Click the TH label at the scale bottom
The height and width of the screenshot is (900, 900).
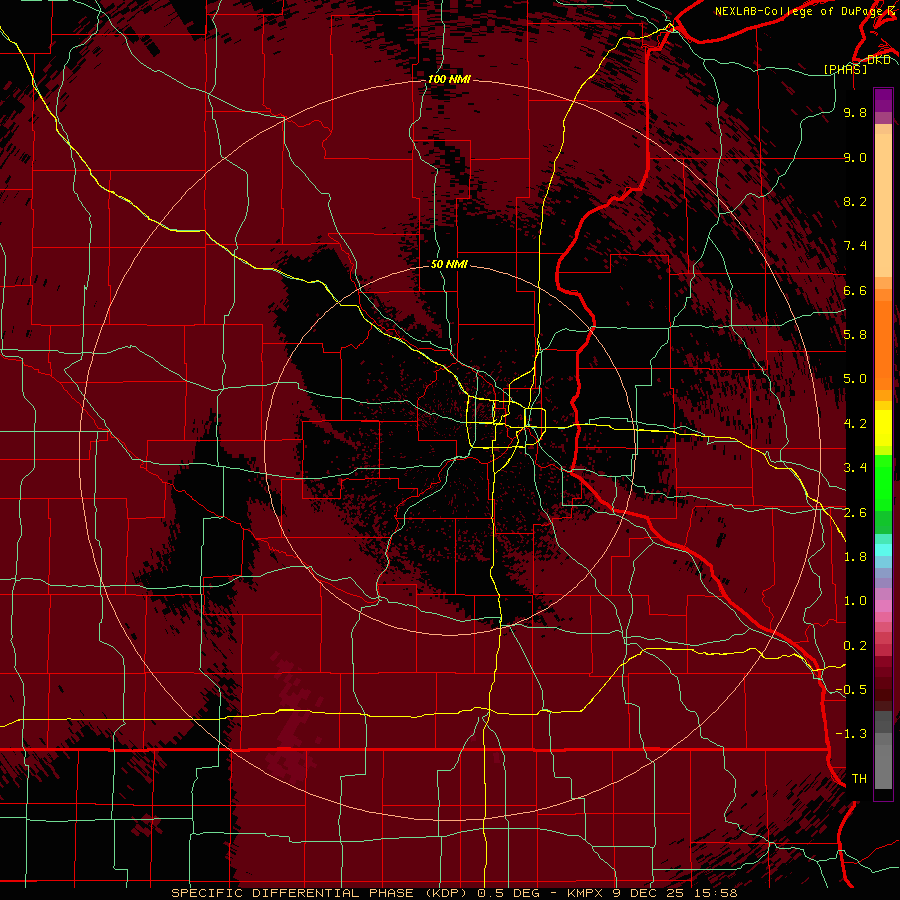pos(859,779)
